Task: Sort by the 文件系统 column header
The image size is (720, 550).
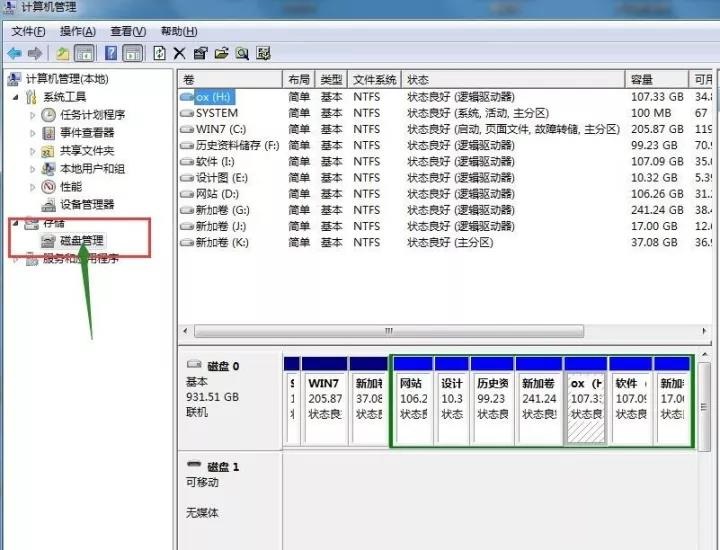Action: 375,79
